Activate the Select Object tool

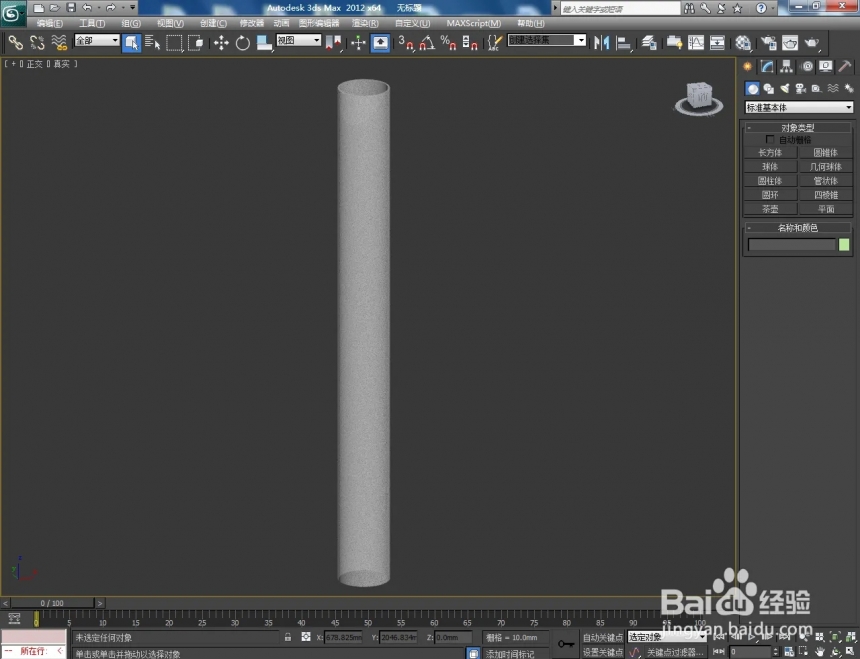coord(131,43)
